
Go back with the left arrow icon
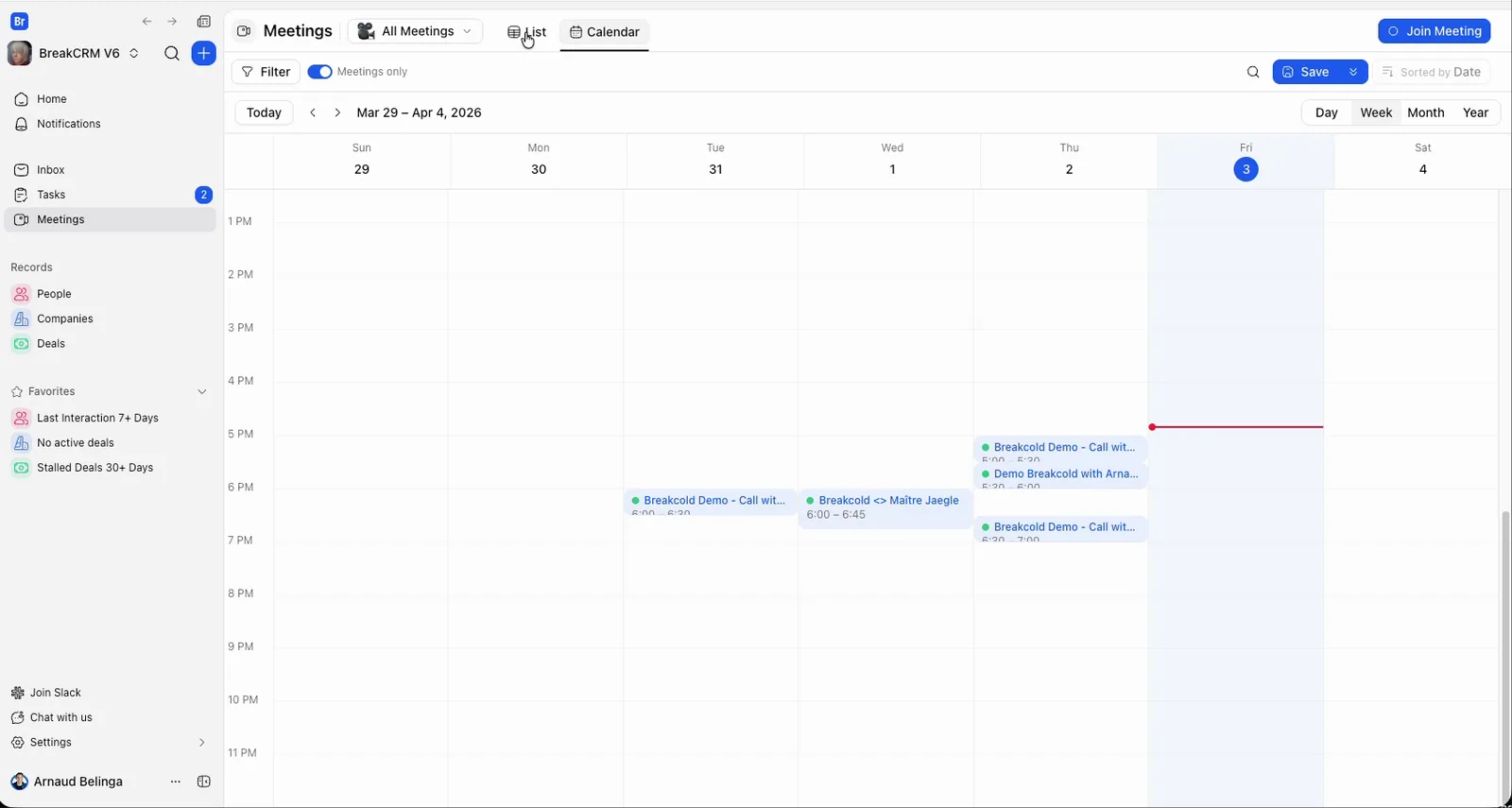pyautogui.click(x=146, y=21)
